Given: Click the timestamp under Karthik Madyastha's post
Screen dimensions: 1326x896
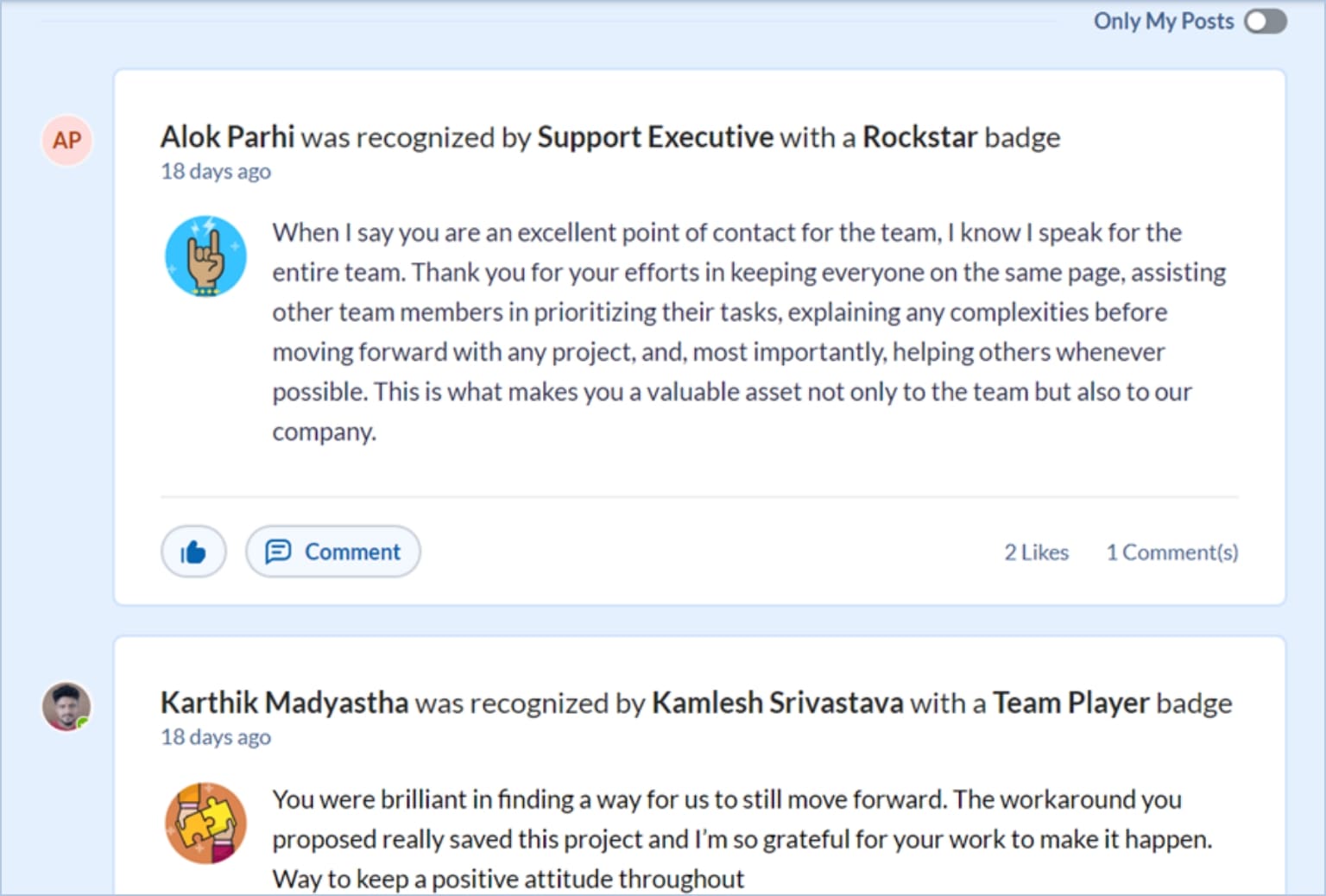Looking at the screenshot, I should (x=216, y=737).
